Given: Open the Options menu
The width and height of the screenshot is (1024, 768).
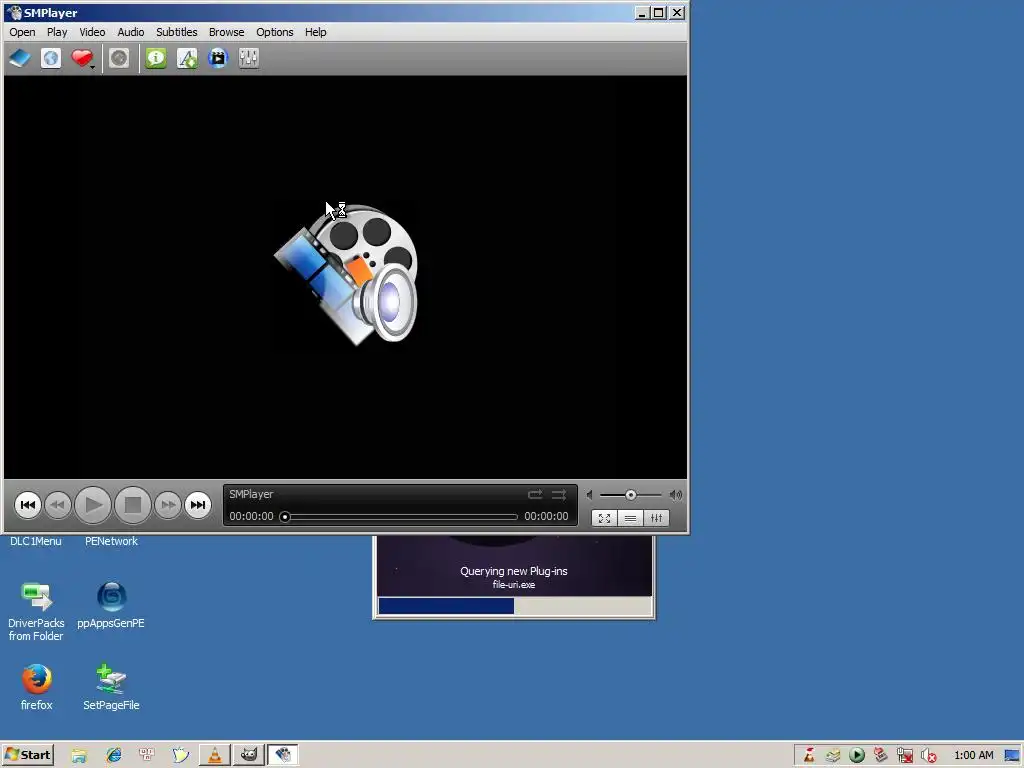Looking at the screenshot, I should [x=274, y=32].
